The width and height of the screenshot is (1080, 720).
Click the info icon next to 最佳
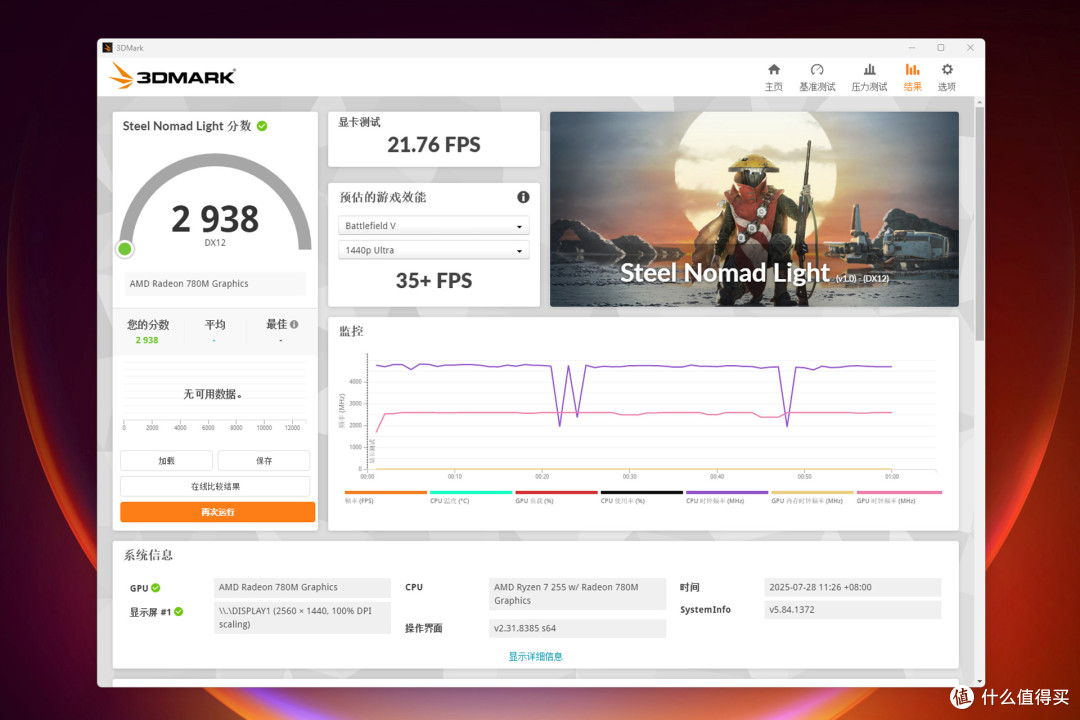(x=294, y=325)
